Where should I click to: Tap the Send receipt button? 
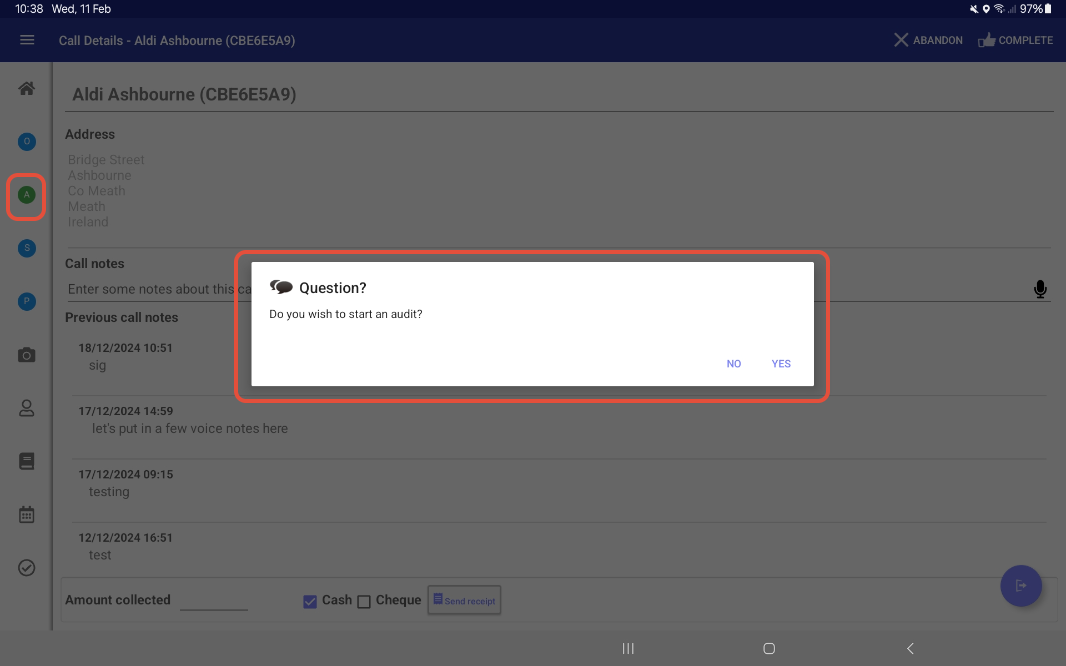click(464, 600)
